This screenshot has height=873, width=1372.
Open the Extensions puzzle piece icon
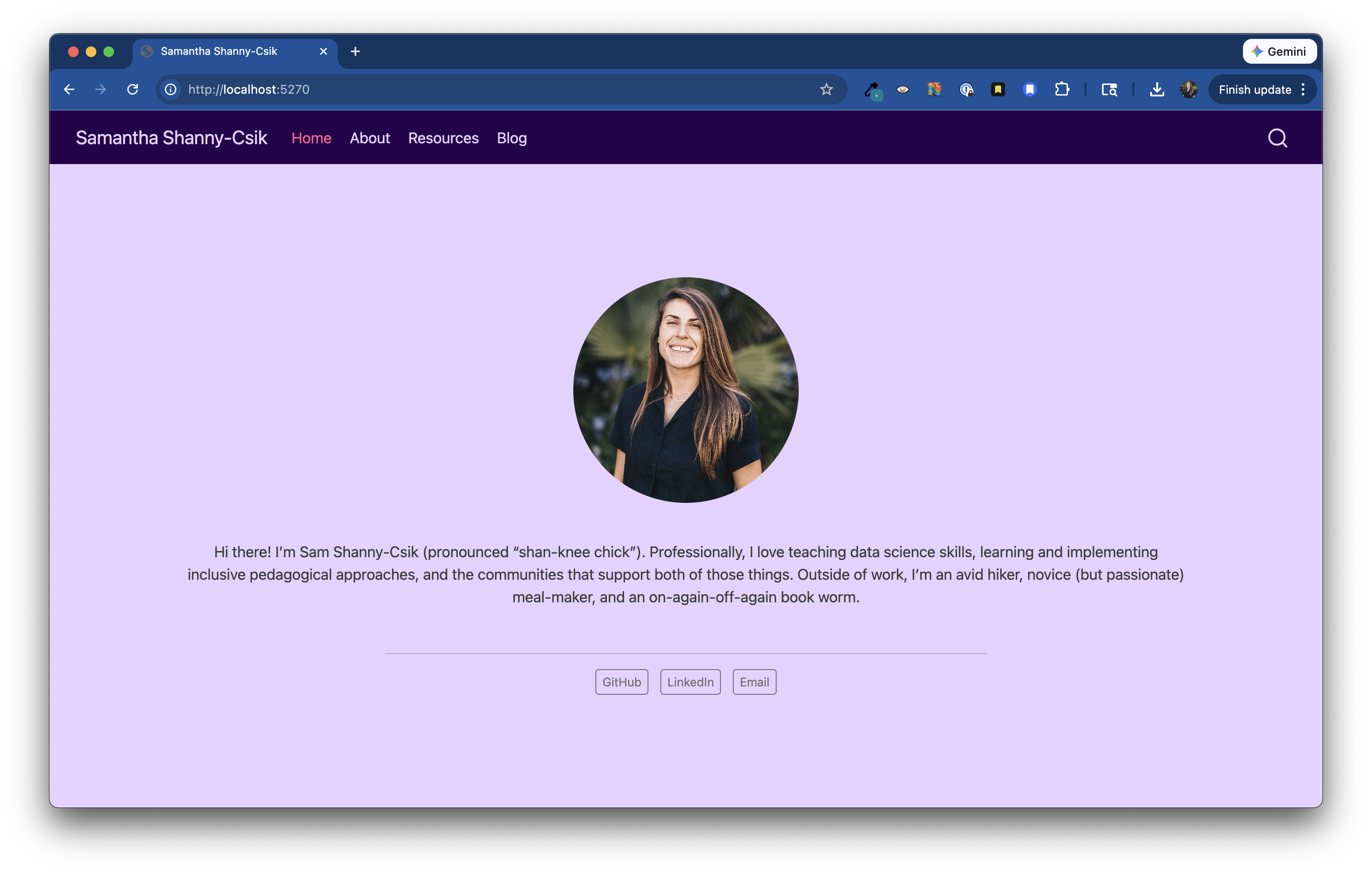(1061, 89)
